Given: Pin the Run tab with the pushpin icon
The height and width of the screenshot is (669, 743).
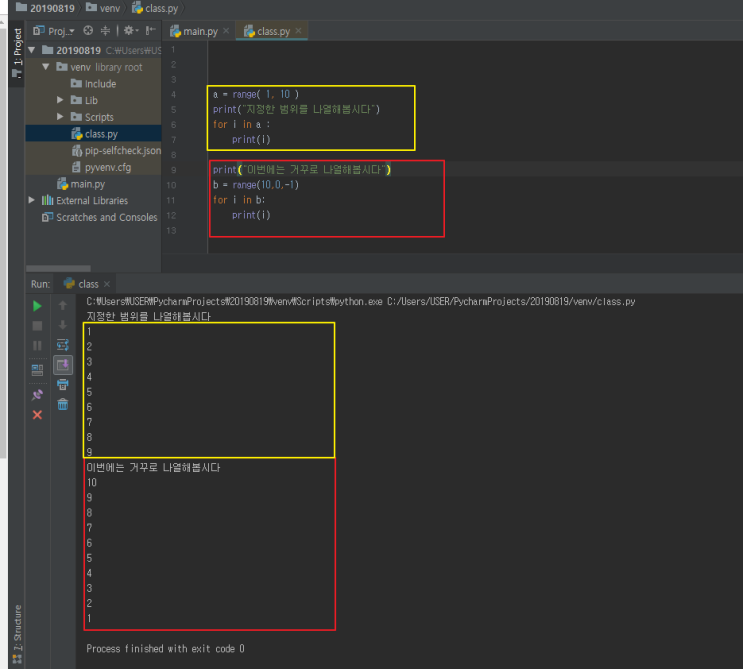Looking at the screenshot, I should click(x=37, y=395).
